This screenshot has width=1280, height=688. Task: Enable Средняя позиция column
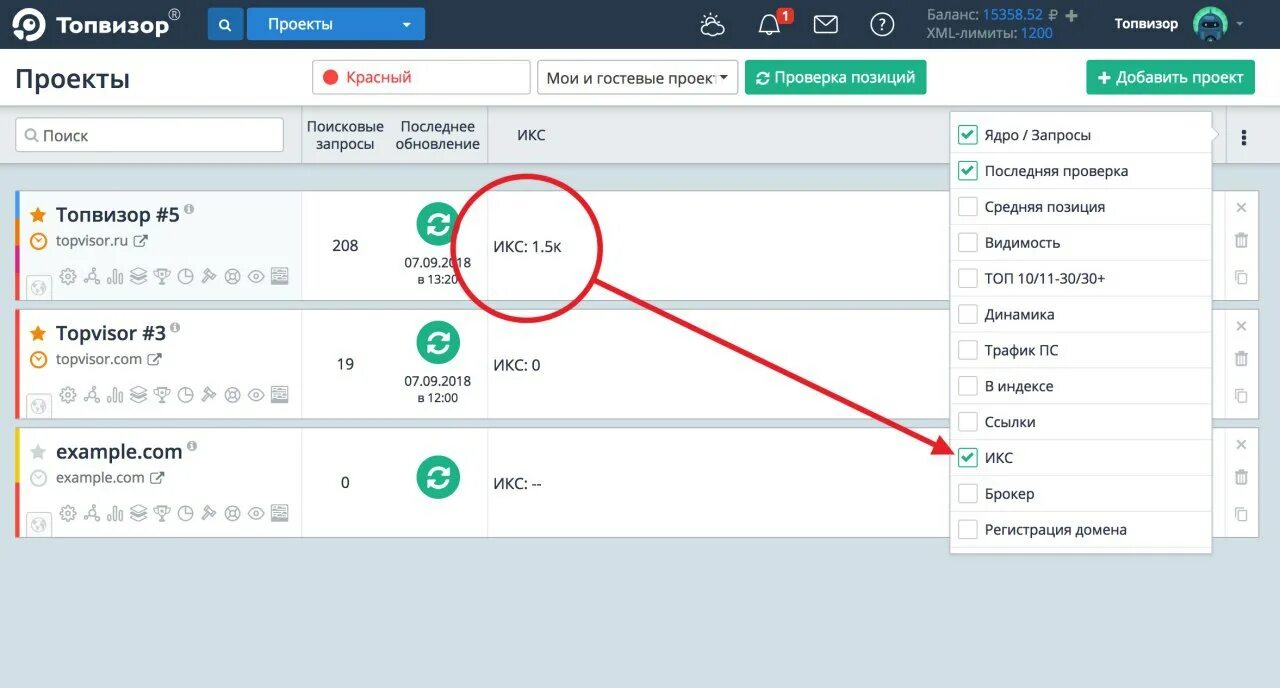coord(967,207)
